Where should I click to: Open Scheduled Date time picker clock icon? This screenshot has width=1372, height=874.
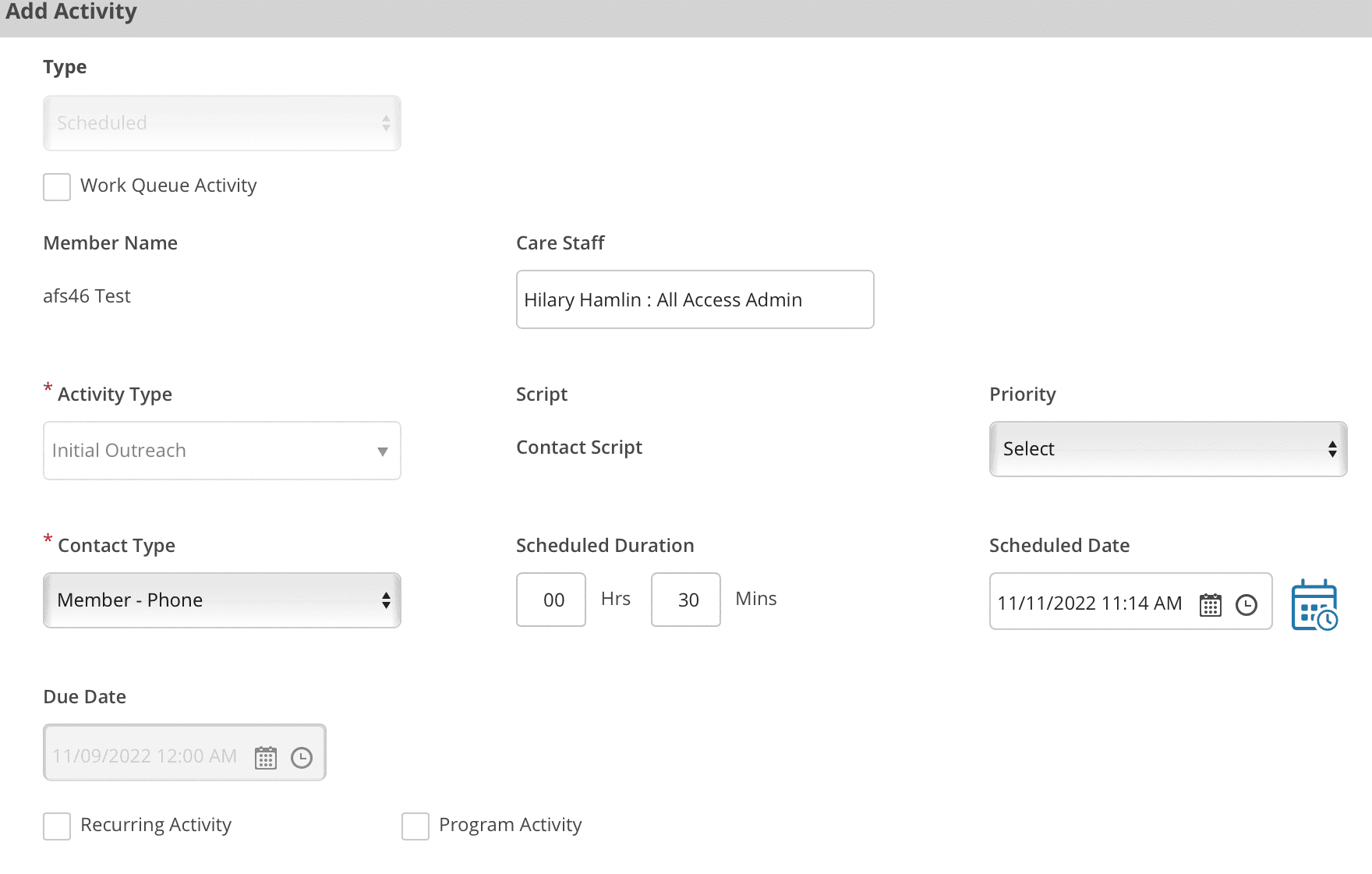tap(1246, 604)
